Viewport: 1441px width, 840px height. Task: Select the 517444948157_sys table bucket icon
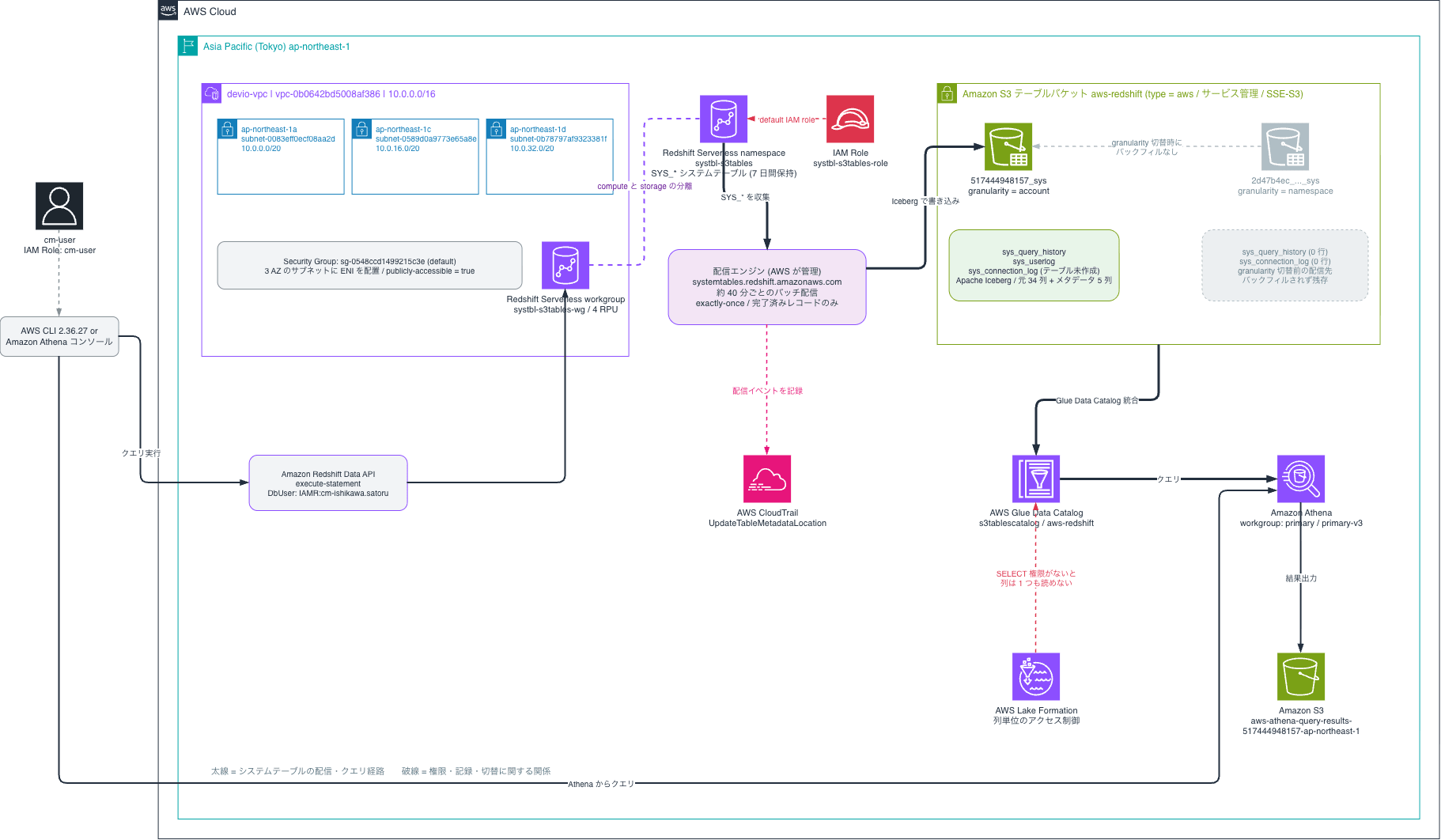[x=1008, y=146]
